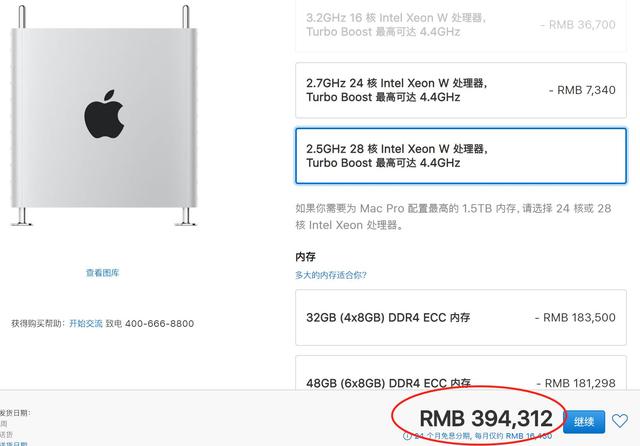The width and height of the screenshot is (640, 446).
Task: Click the RMB 7,340 price on 24-core option
Action: coord(582,90)
